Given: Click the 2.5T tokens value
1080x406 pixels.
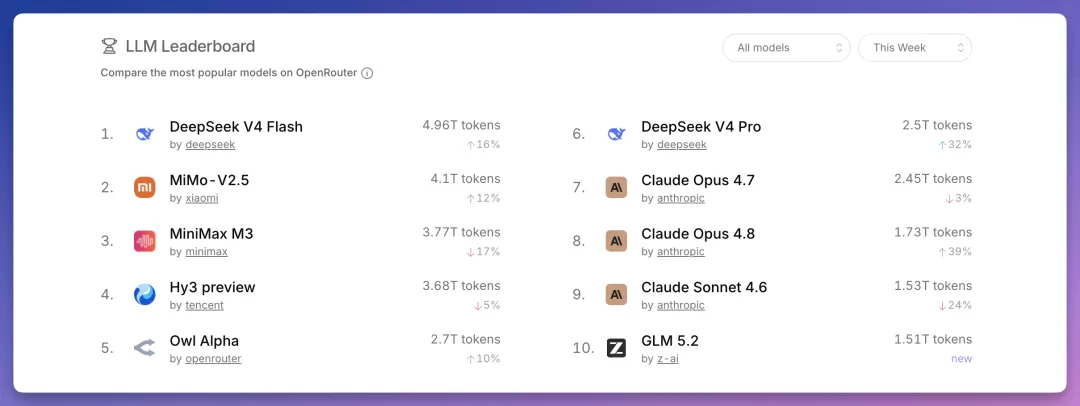Looking at the screenshot, I should click(937, 125).
